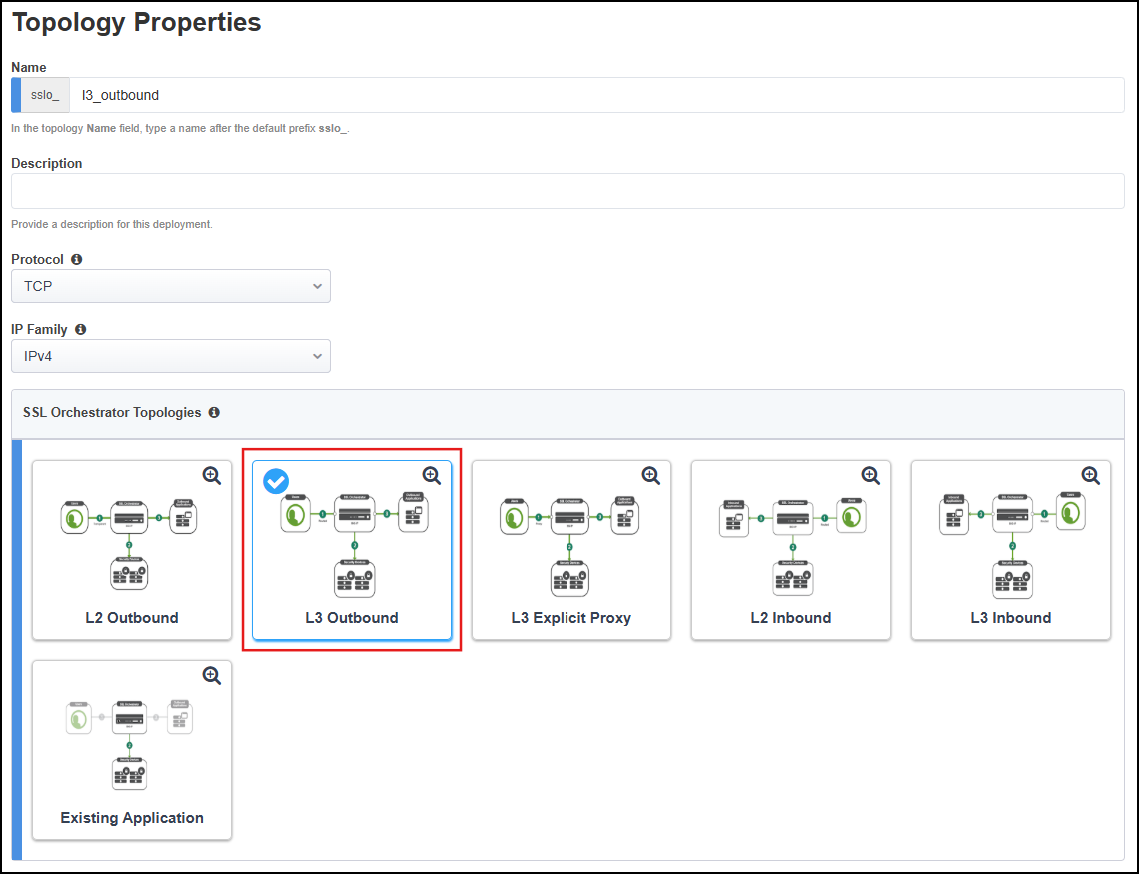Click the blue checkmark on L3 Outbound
Screen dimensions: 1139x874
pyautogui.click(x=276, y=481)
